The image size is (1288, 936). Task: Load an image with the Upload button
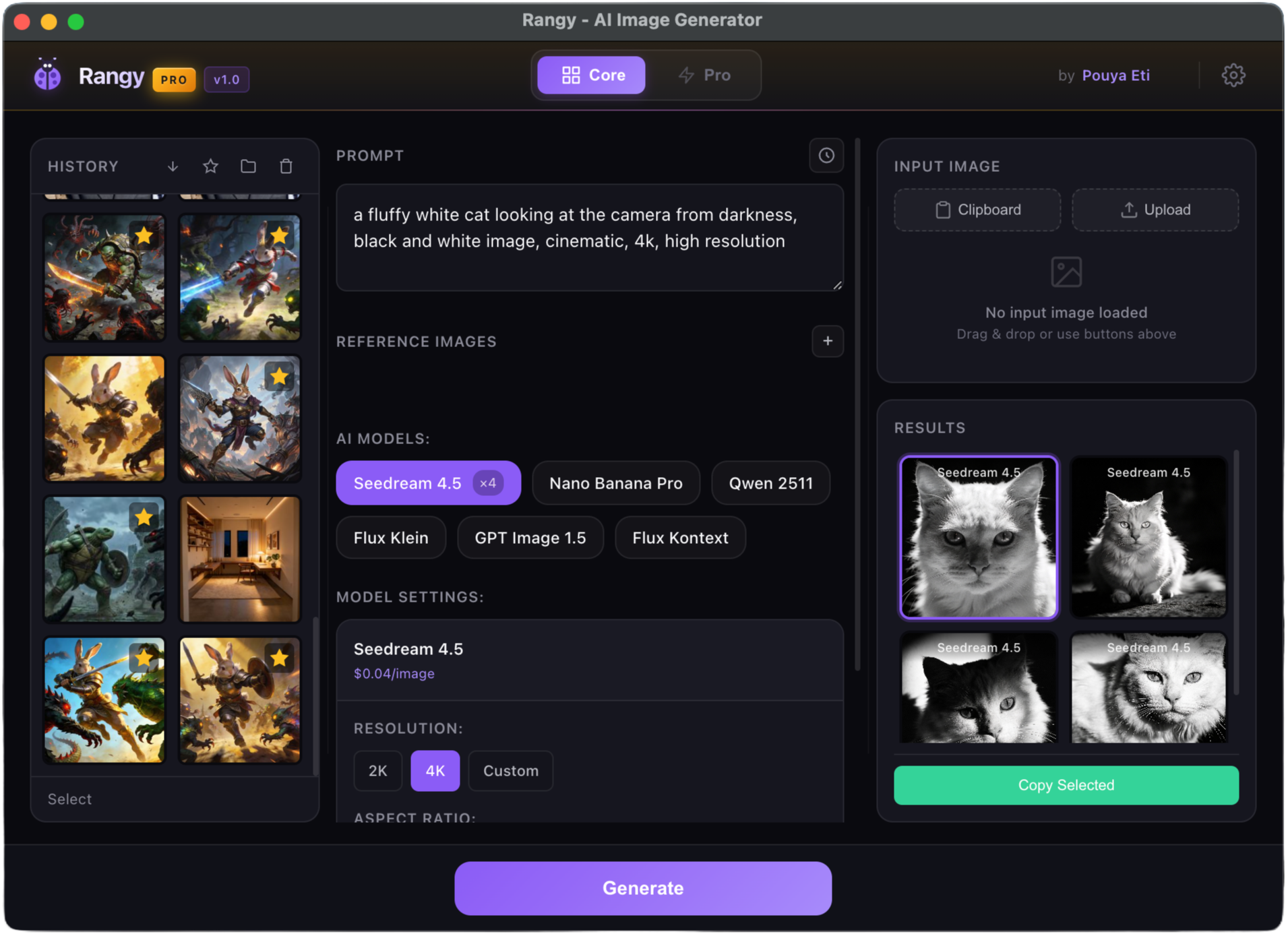point(1155,210)
